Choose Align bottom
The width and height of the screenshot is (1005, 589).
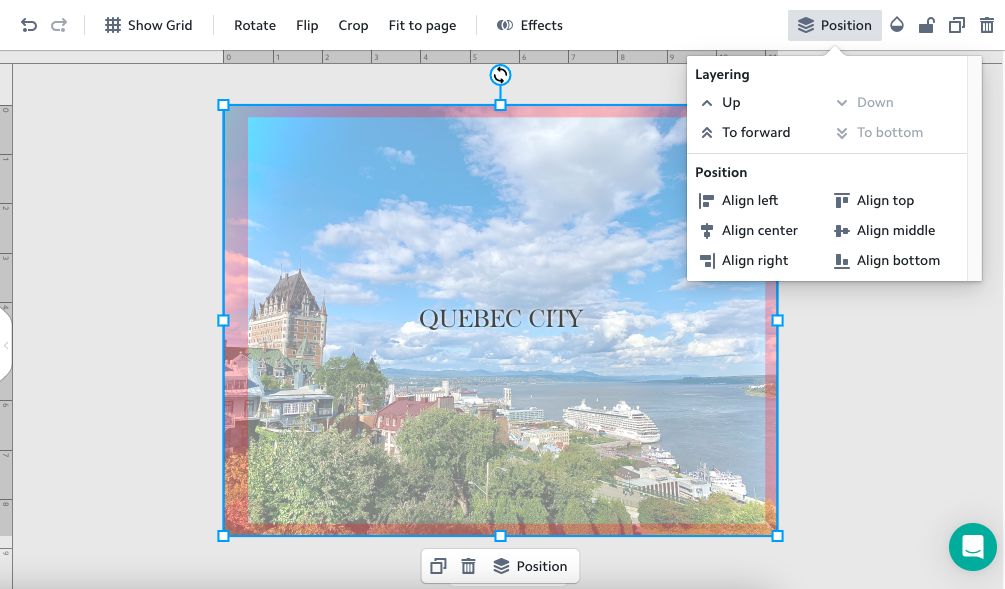click(887, 261)
